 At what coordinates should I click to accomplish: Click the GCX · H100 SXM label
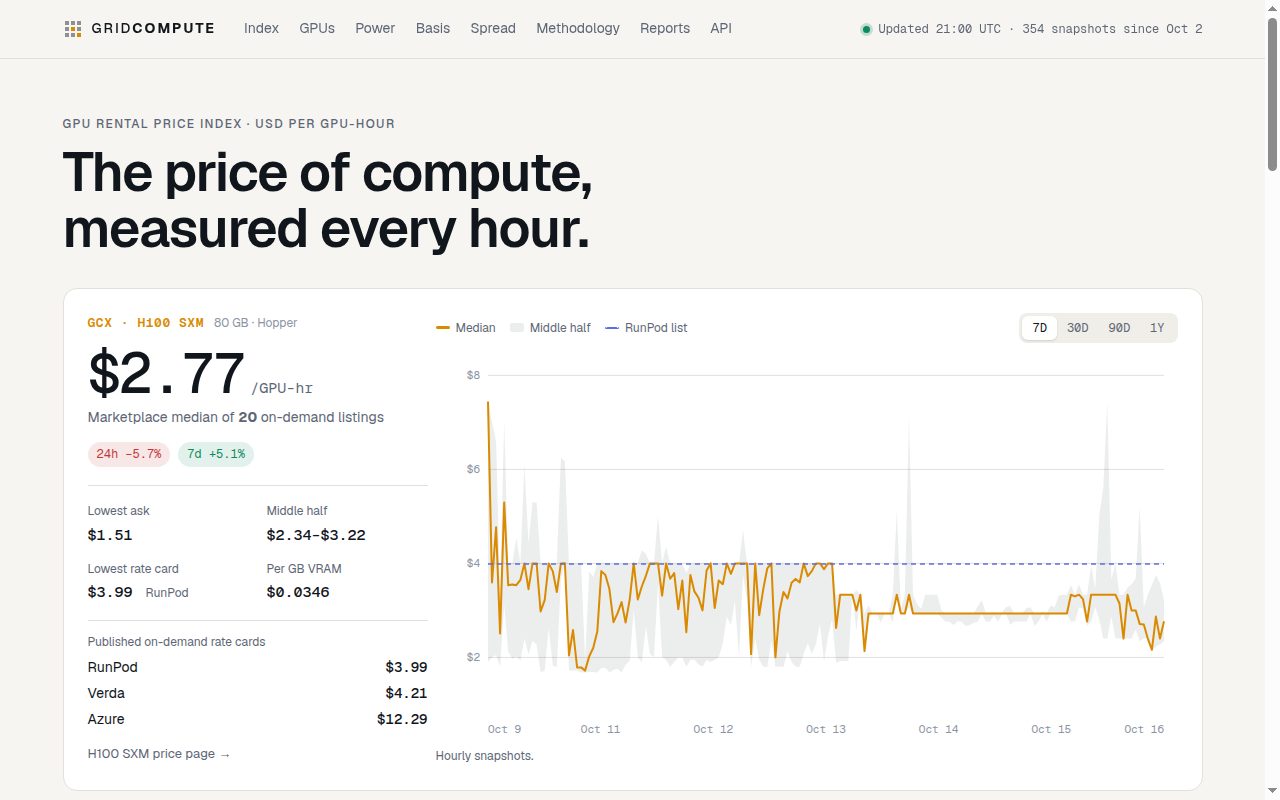146,323
